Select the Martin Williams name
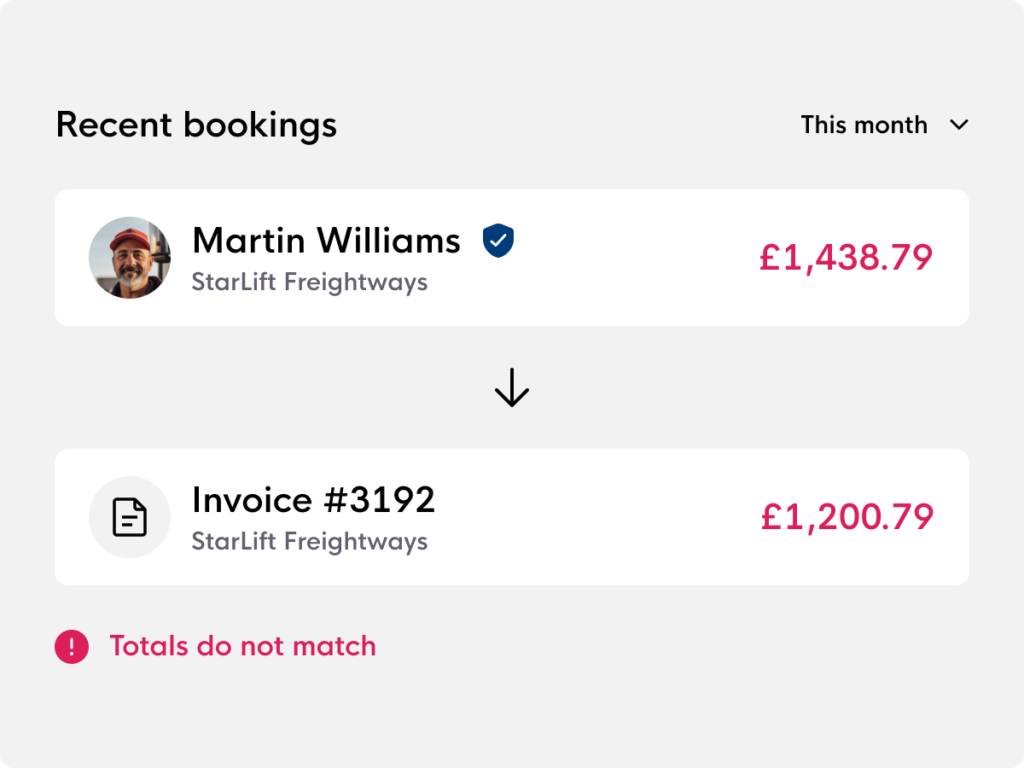Viewport: 1024px width, 768px height. 327,240
